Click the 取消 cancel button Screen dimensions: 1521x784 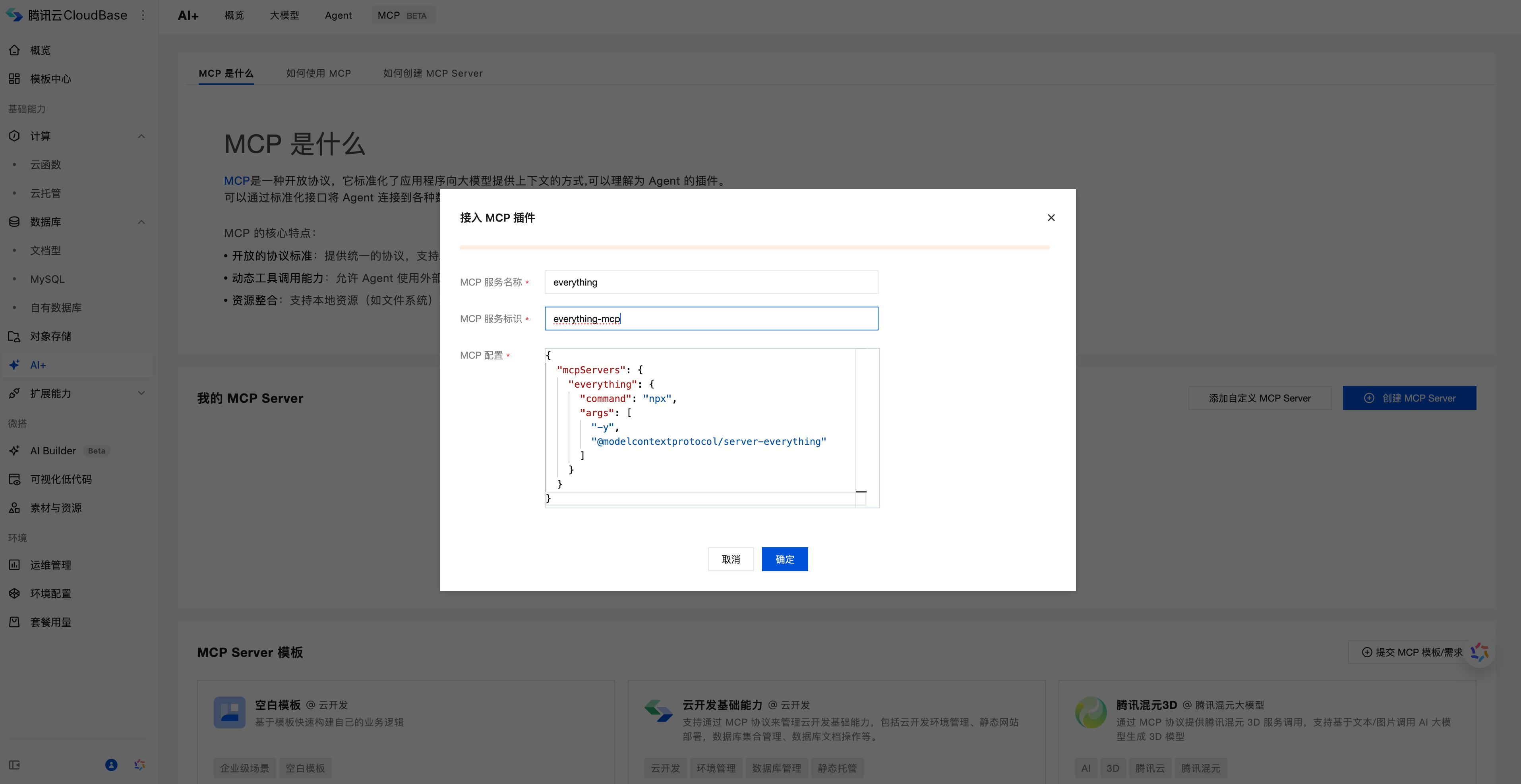coord(731,559)
